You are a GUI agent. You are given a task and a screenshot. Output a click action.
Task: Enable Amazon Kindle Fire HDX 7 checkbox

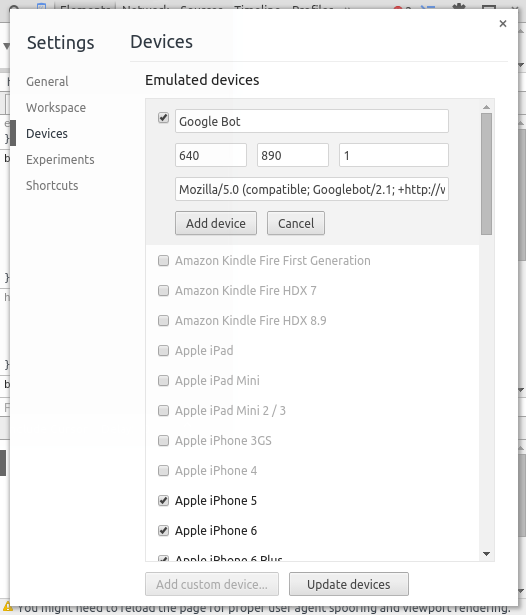(163, 291)
